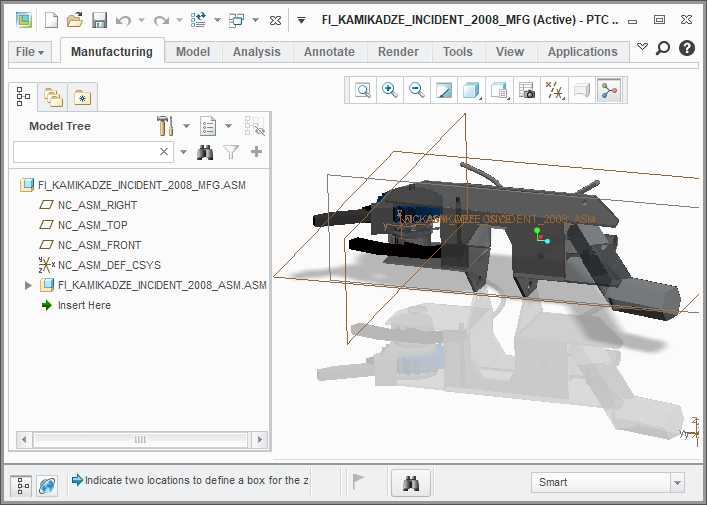The height and width of the screenshot is (505, 707).
Task: Switch to the Favorites navigator tab
Action: (x=83, y=97)
